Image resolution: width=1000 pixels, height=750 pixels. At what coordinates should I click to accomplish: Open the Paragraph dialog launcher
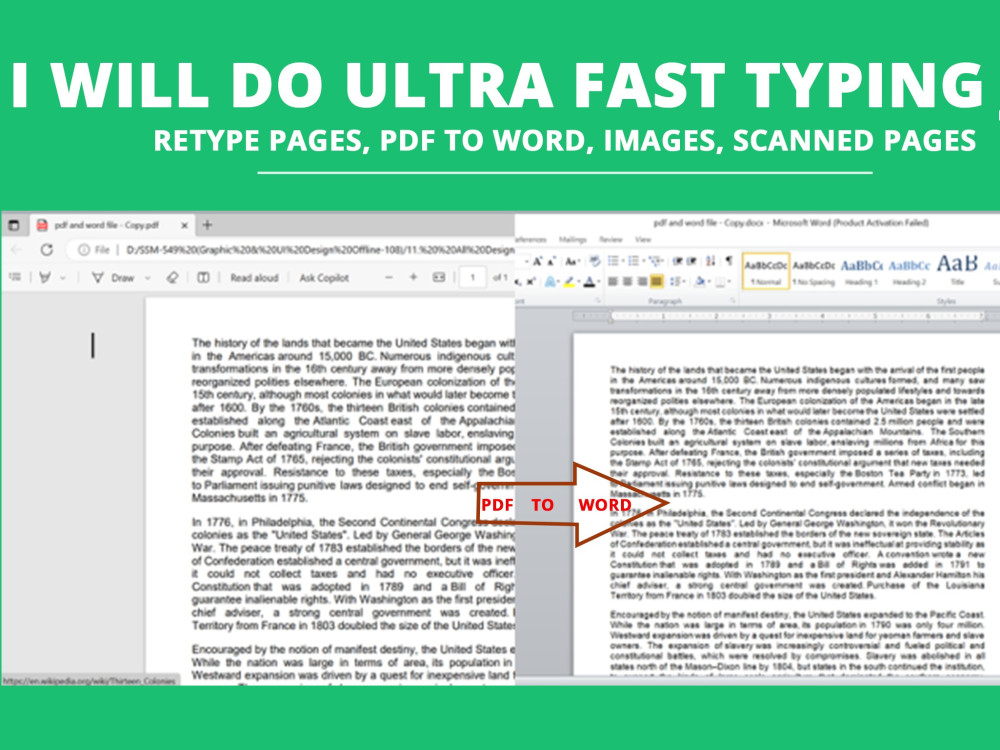[x=733, y=300]
